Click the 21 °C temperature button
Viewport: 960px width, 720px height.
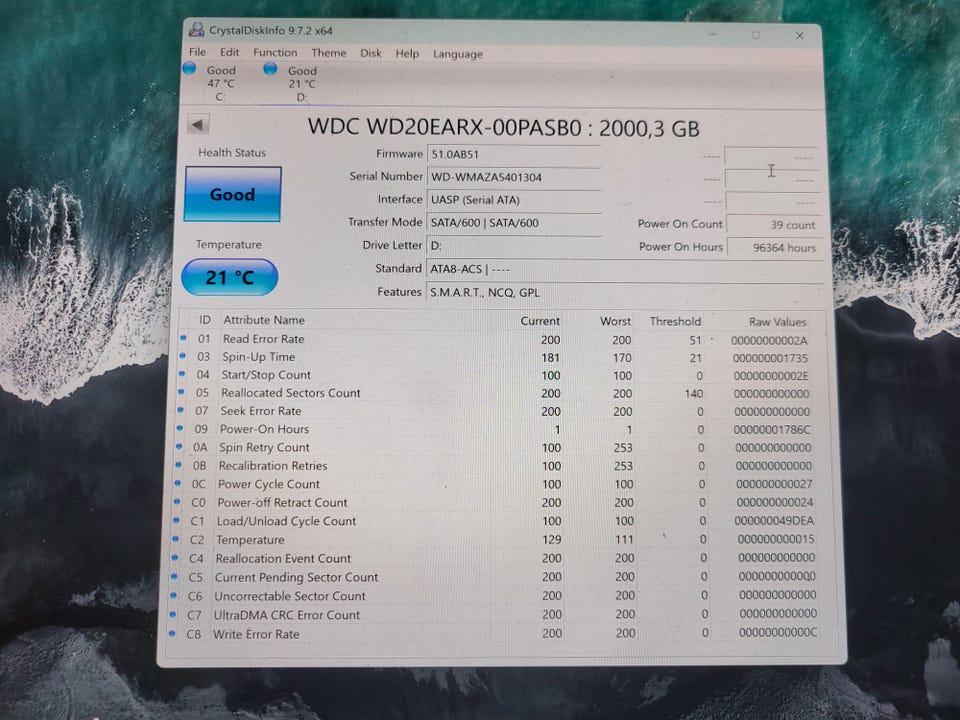tap(230, 277)
